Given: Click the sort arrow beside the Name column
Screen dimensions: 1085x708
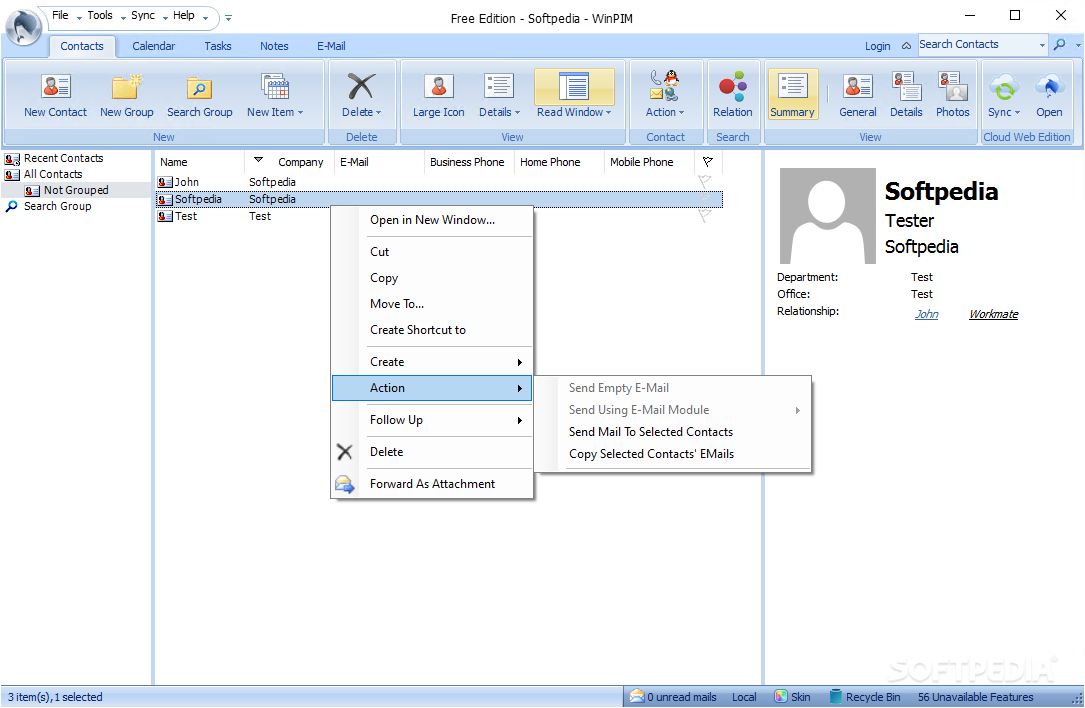Looking at the screenshot, I should pyautogui.click(x=258, y=160).
